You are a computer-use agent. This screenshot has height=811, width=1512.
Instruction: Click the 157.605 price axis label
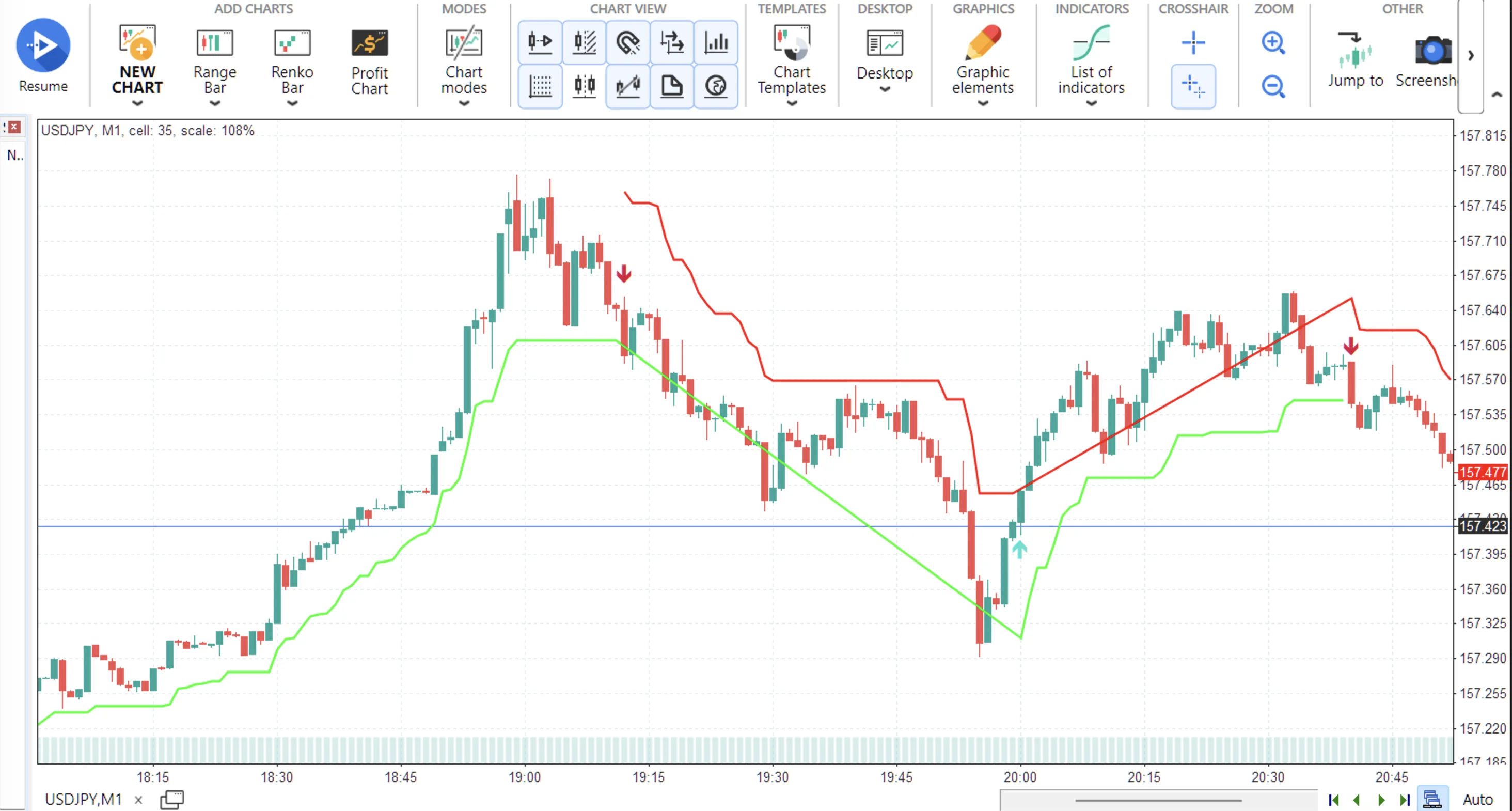1483,345
